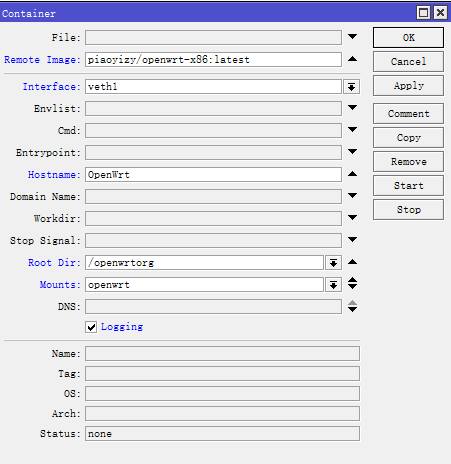Click the Apply button
The width and height of the screenshot is (451, 464).
click(408, 86)
